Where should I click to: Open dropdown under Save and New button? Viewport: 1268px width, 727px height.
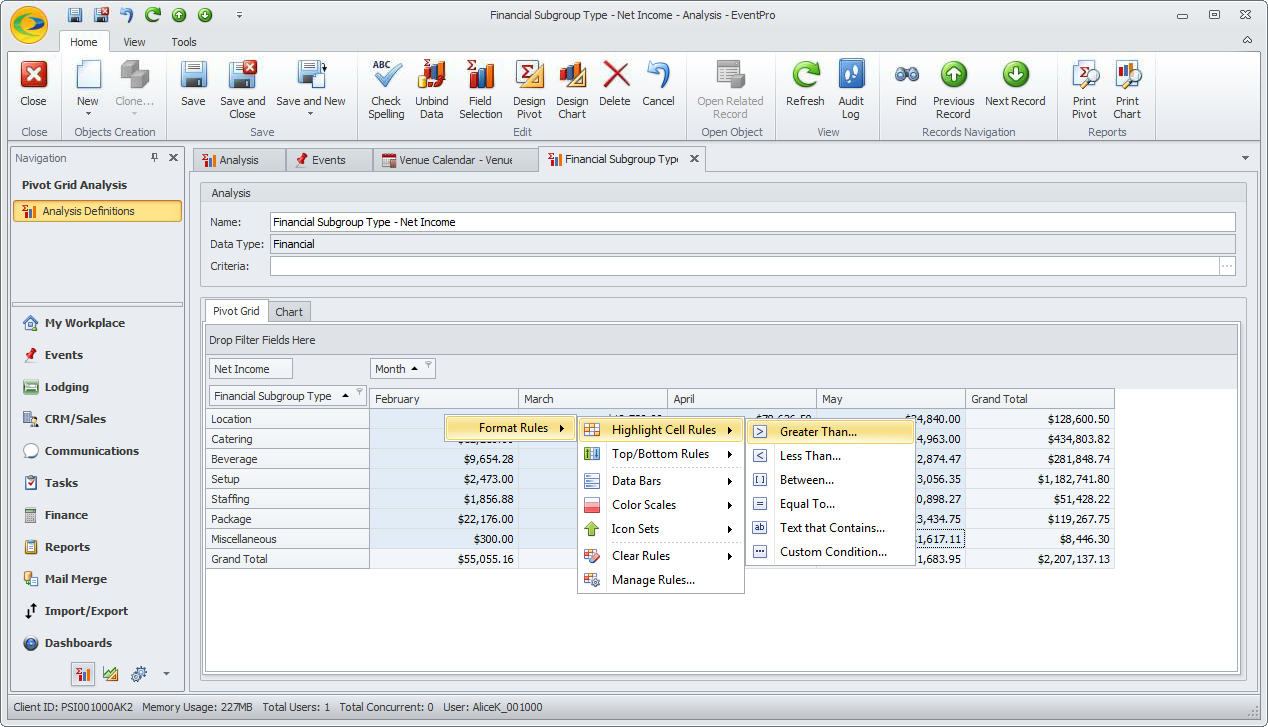point(311,114)
